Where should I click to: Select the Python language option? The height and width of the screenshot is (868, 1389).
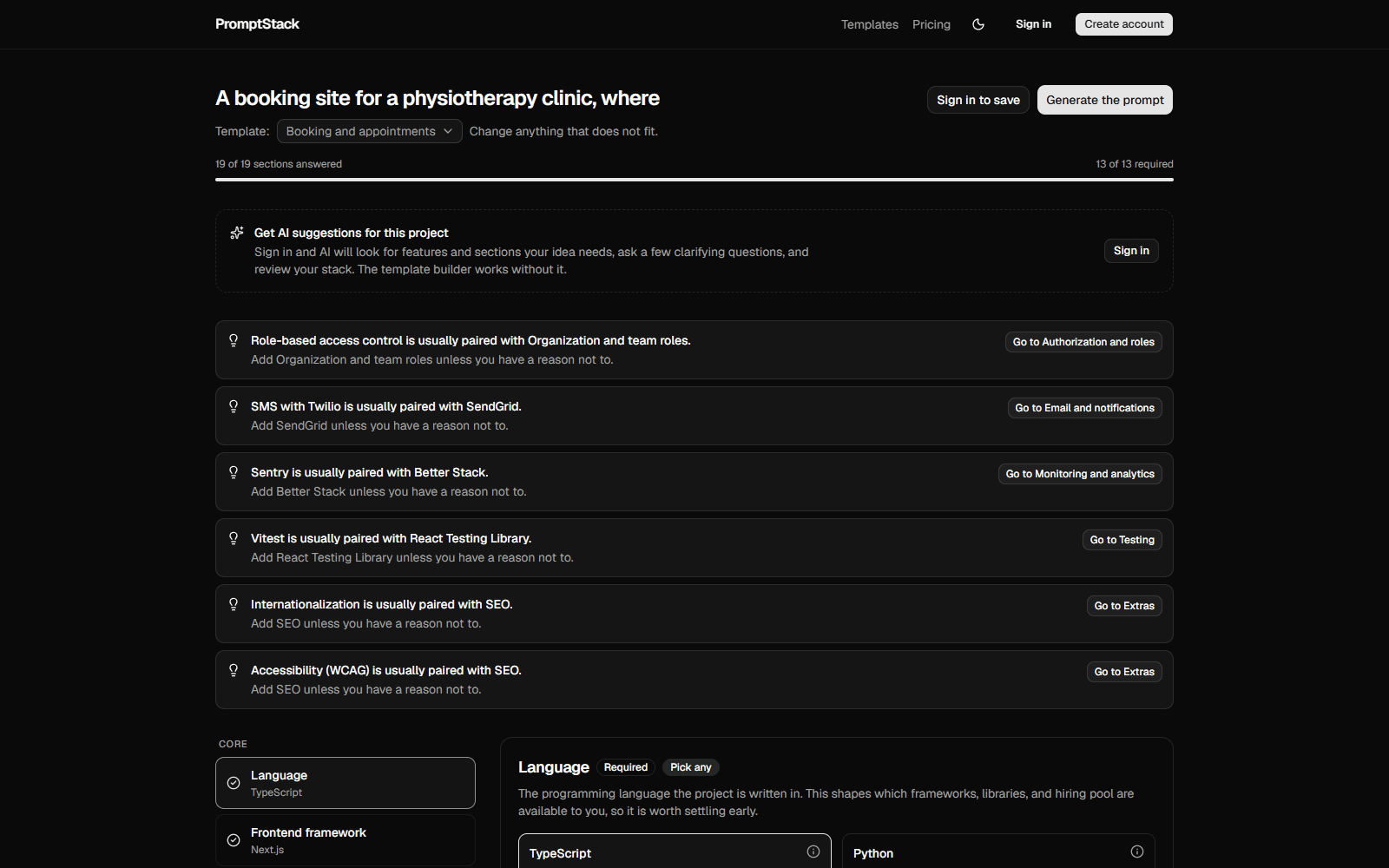pos(998,852)
